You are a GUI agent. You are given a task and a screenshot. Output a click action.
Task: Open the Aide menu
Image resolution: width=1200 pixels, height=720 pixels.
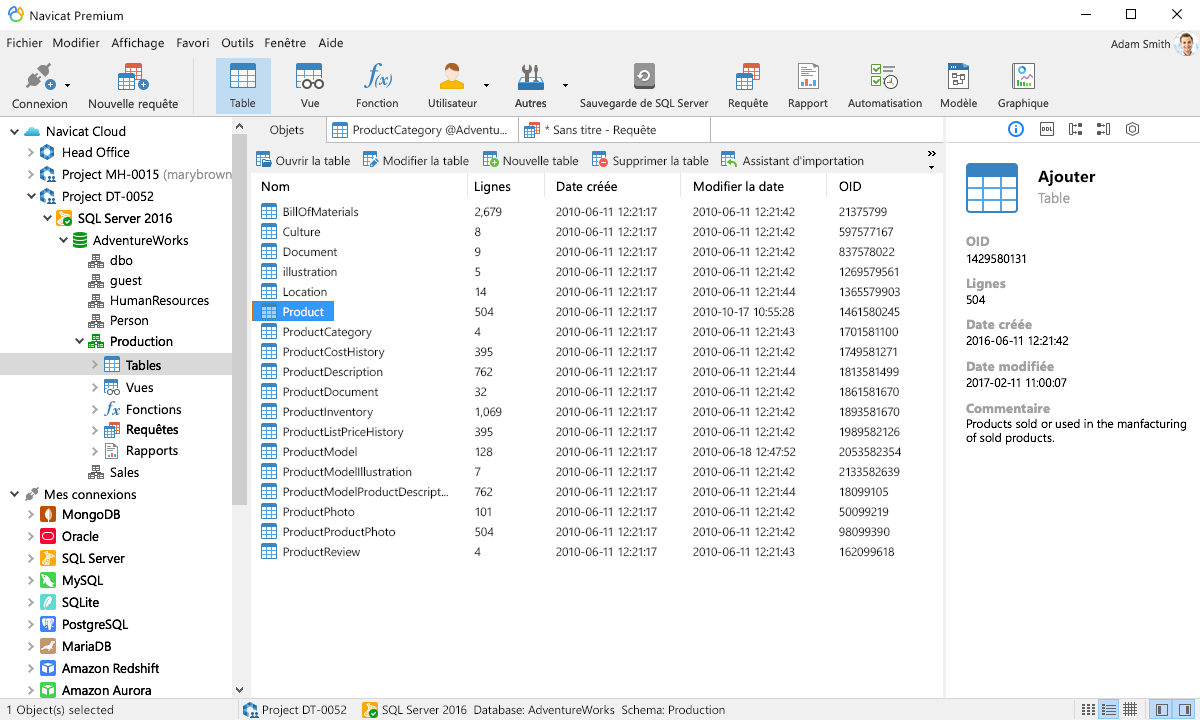tap(331, 43)
